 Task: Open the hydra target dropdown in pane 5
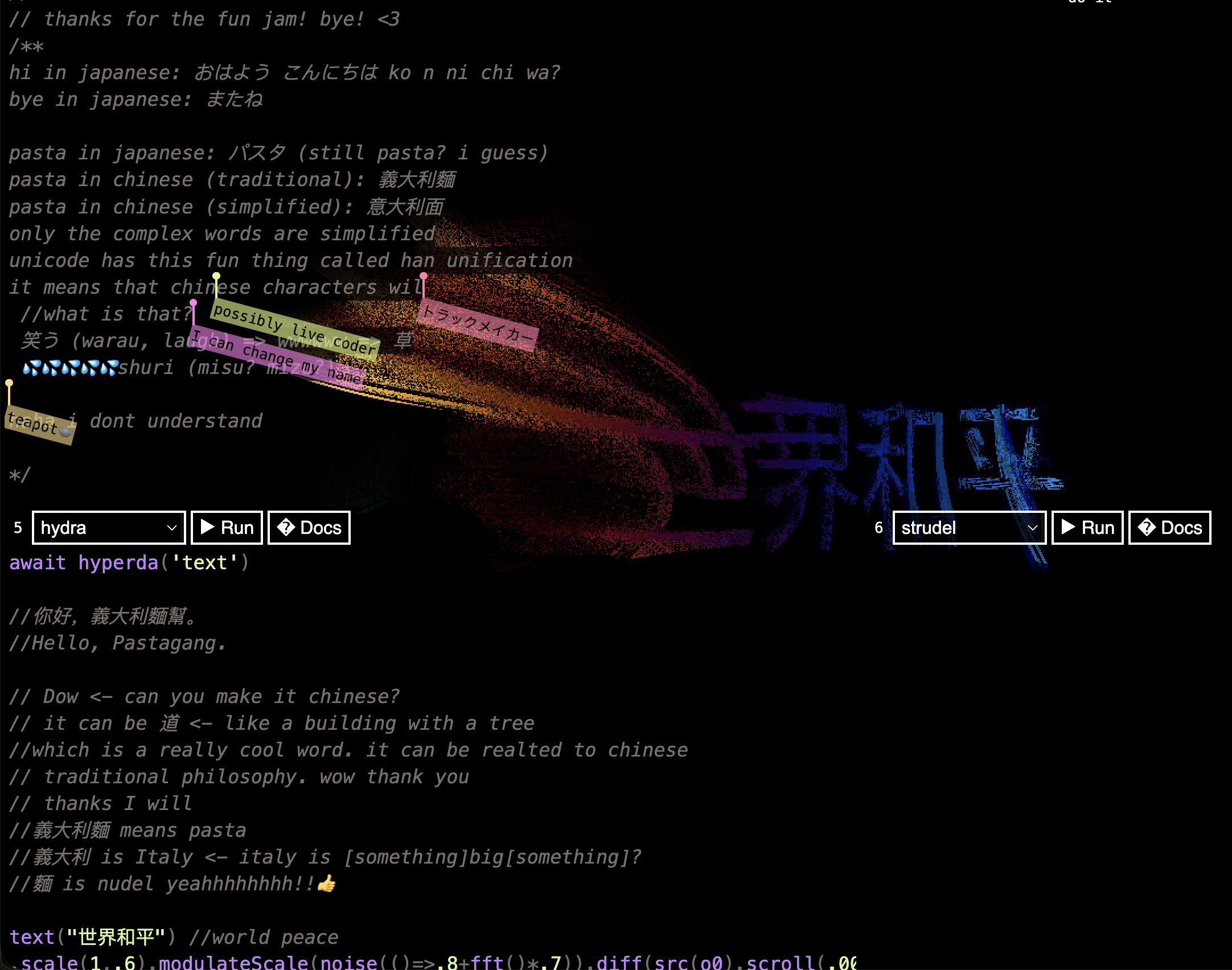pos(108,528)
